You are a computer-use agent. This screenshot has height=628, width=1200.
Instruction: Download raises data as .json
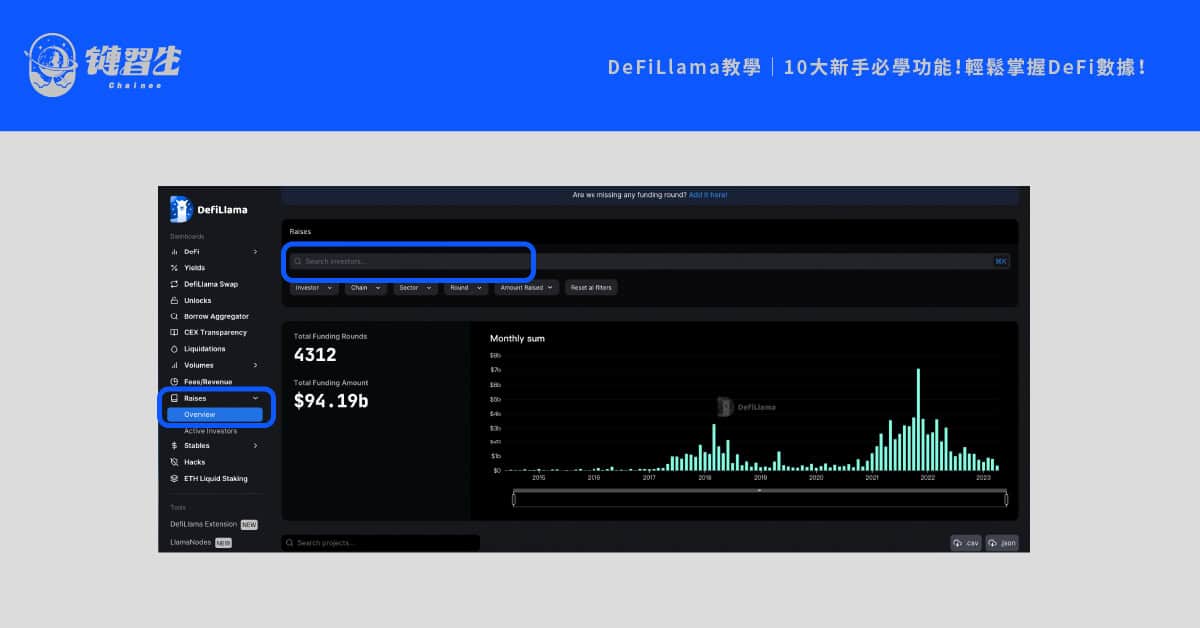coord(1002,543)
